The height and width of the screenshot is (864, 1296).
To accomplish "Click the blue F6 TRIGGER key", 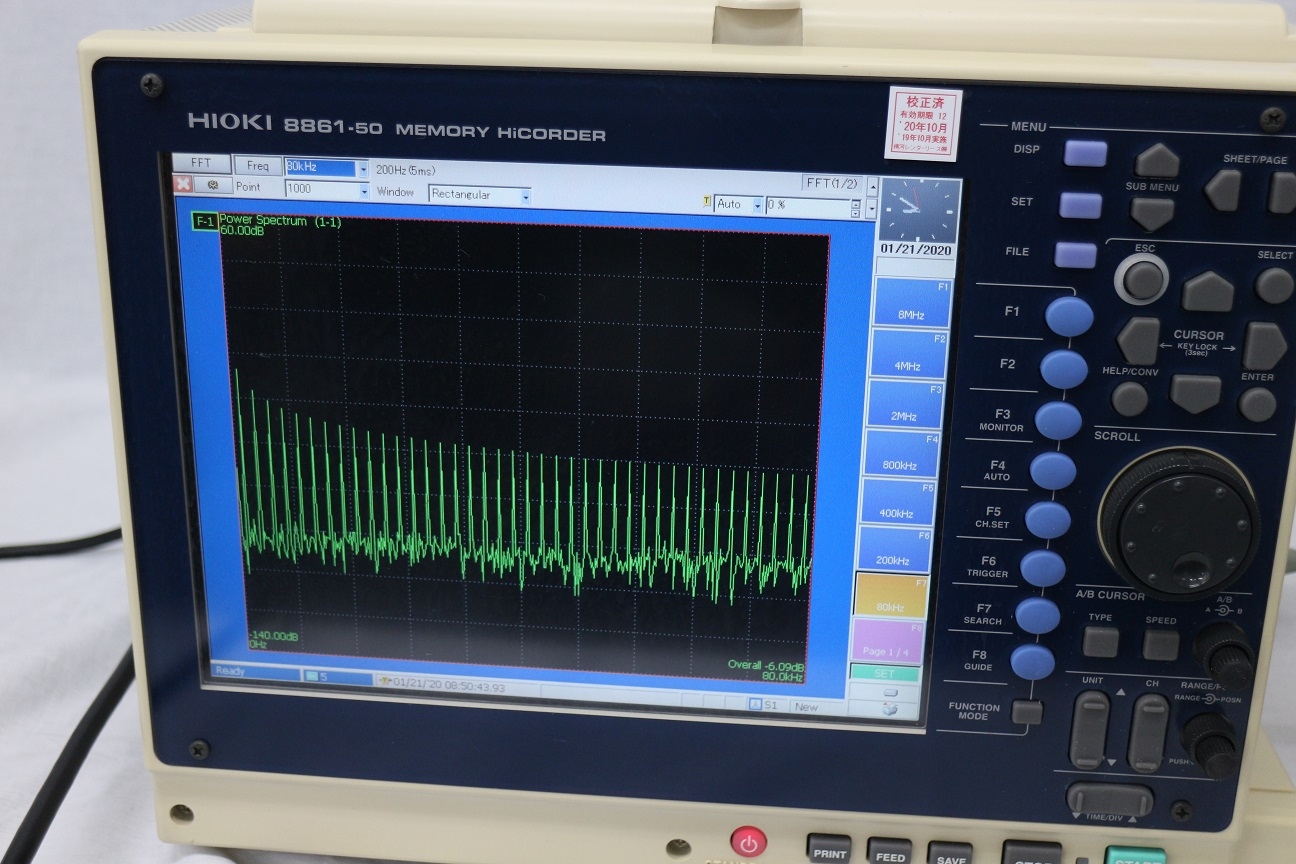I will (1043, 568).
